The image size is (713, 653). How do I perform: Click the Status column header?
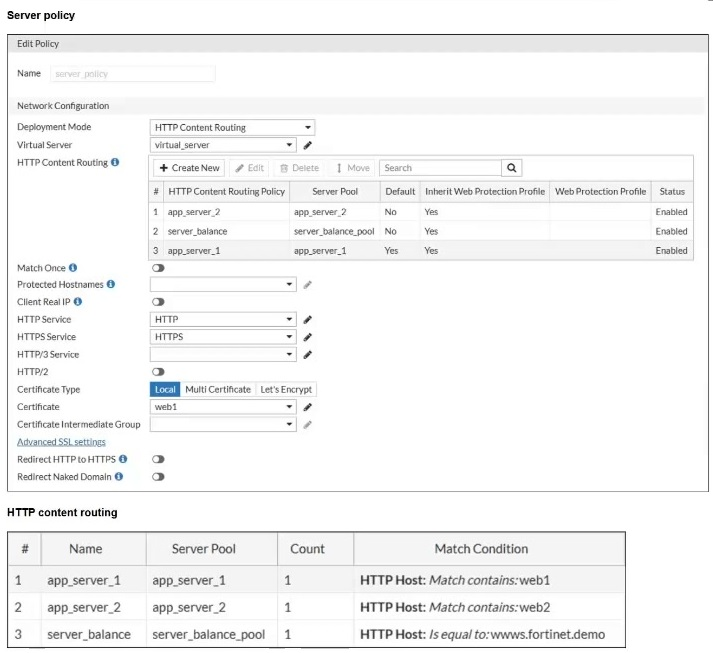pyautogui.click(x=672, y=191)
